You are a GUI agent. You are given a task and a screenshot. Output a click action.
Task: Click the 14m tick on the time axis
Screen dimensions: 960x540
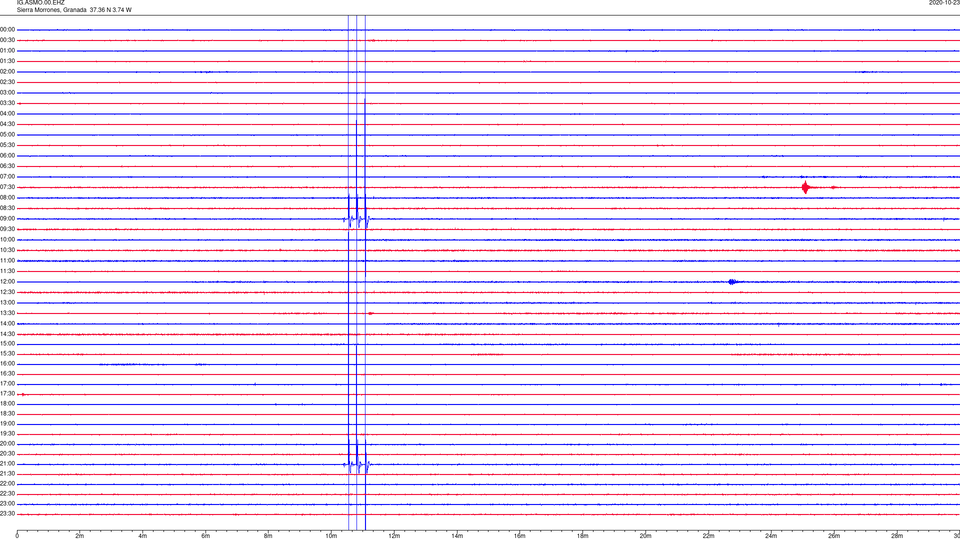[x=457, y=536]
